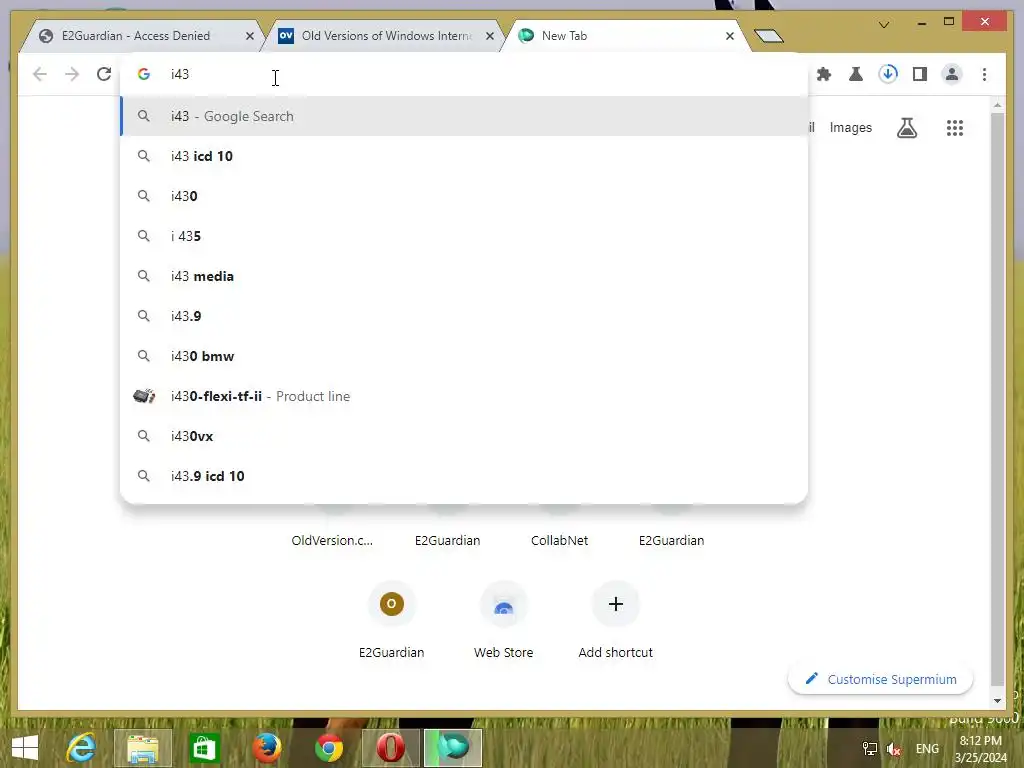Open the flask experiments toolbar icon

point(856,74)
